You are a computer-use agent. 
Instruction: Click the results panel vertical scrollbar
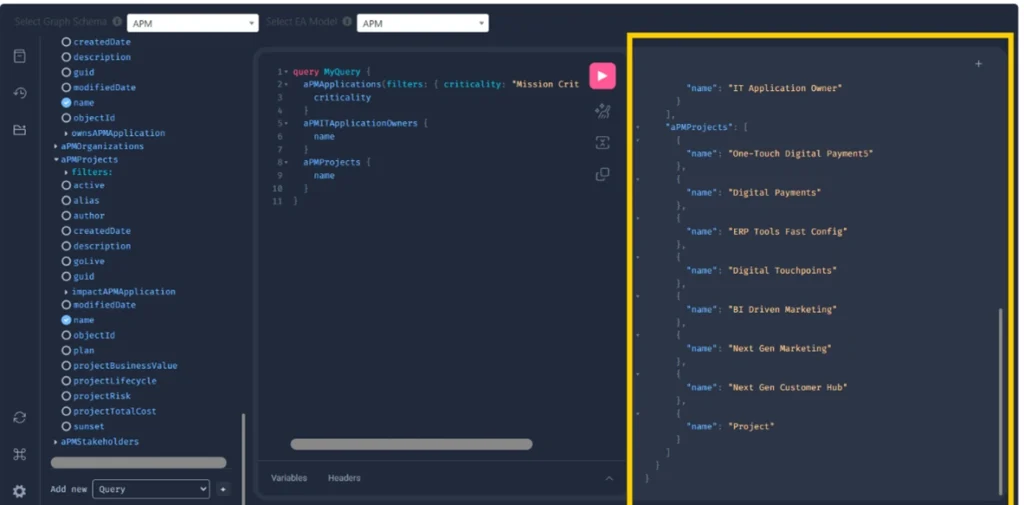click(1000, 402)
